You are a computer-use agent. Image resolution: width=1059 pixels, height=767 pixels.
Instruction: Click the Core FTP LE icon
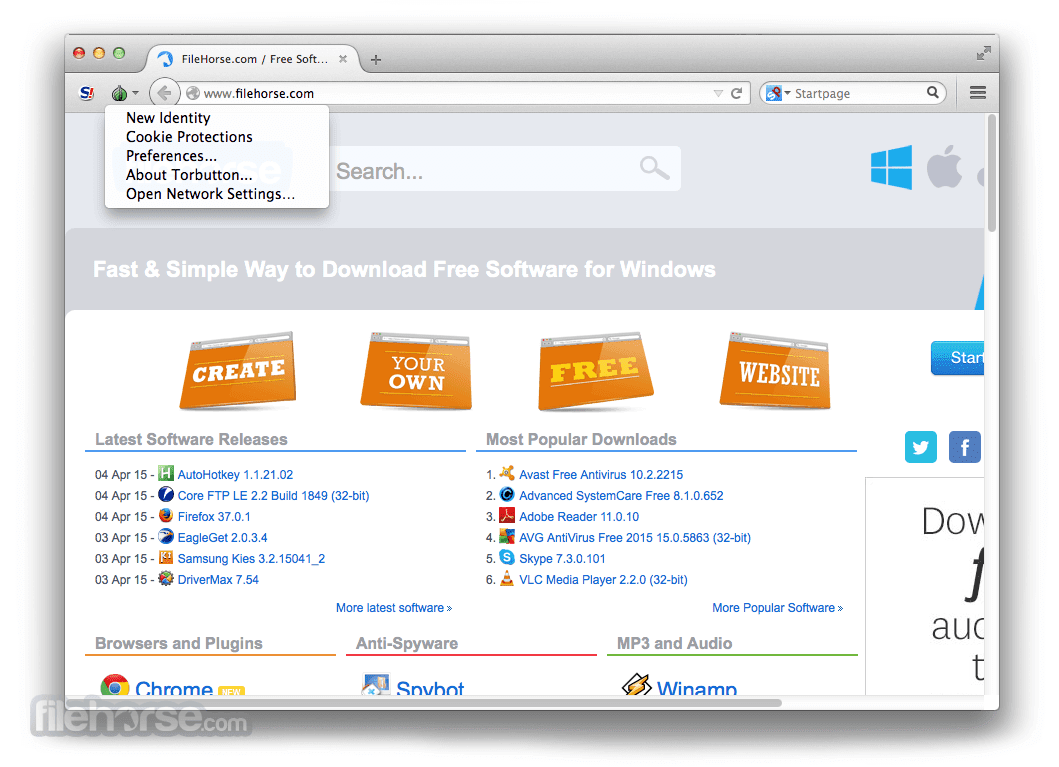pos(165,494)
